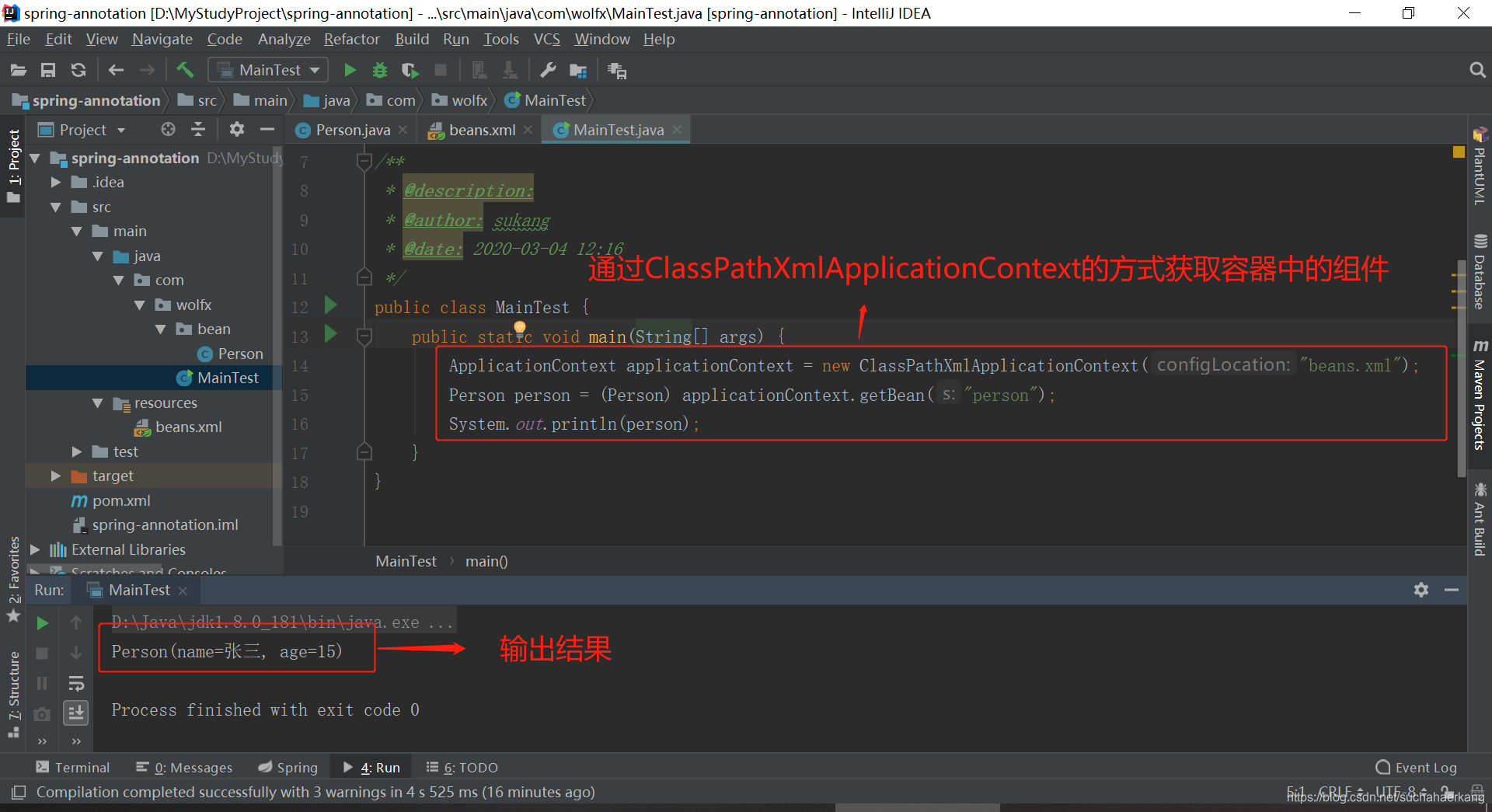Open the Ant Build side panel

[x=1480, y=519]
